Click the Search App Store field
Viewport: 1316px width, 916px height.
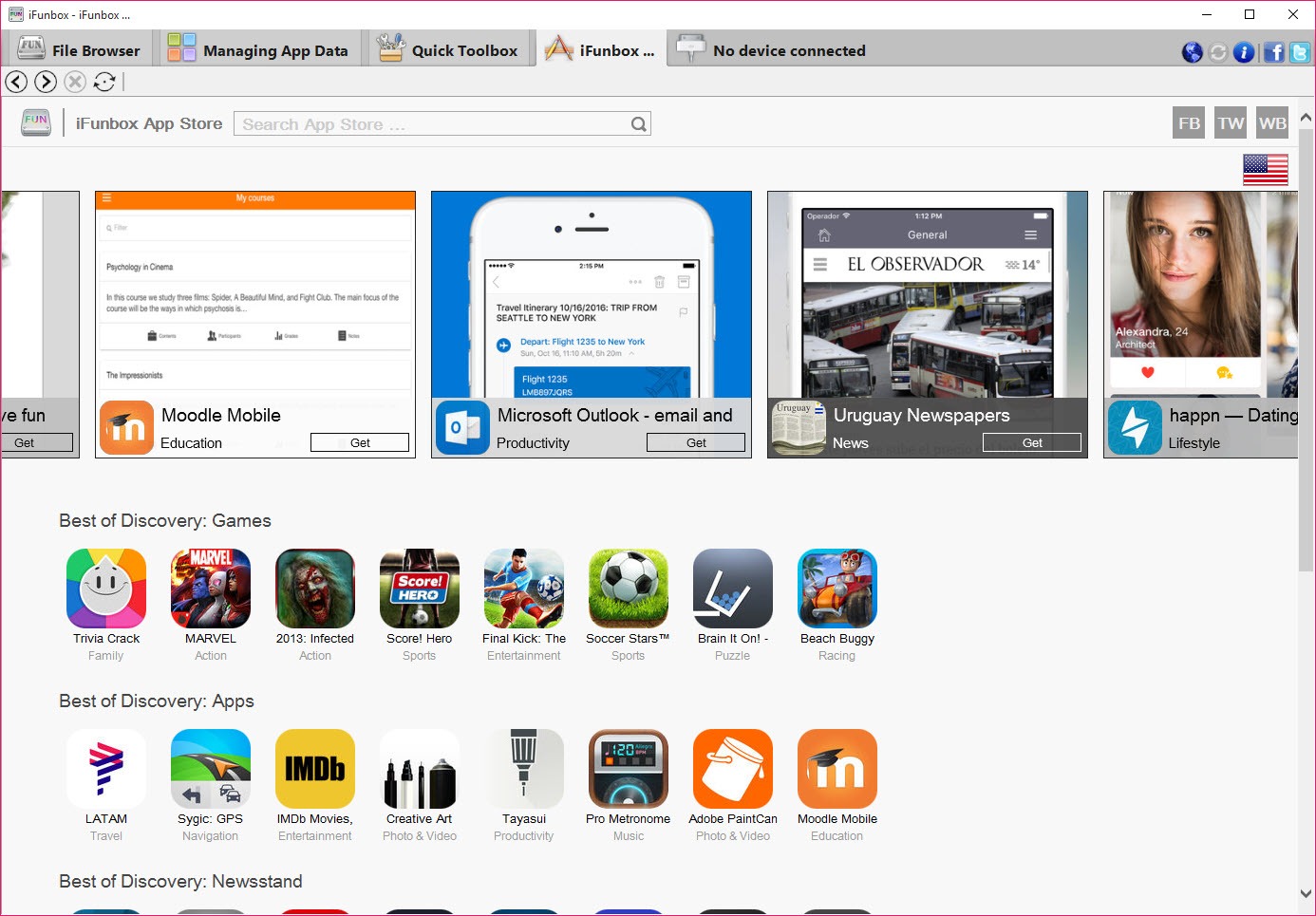(432, 124)
